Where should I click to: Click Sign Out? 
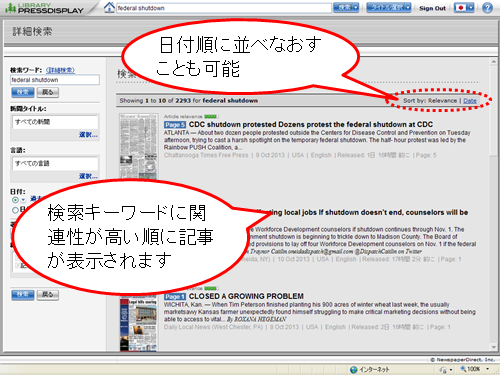click(432, 8)
